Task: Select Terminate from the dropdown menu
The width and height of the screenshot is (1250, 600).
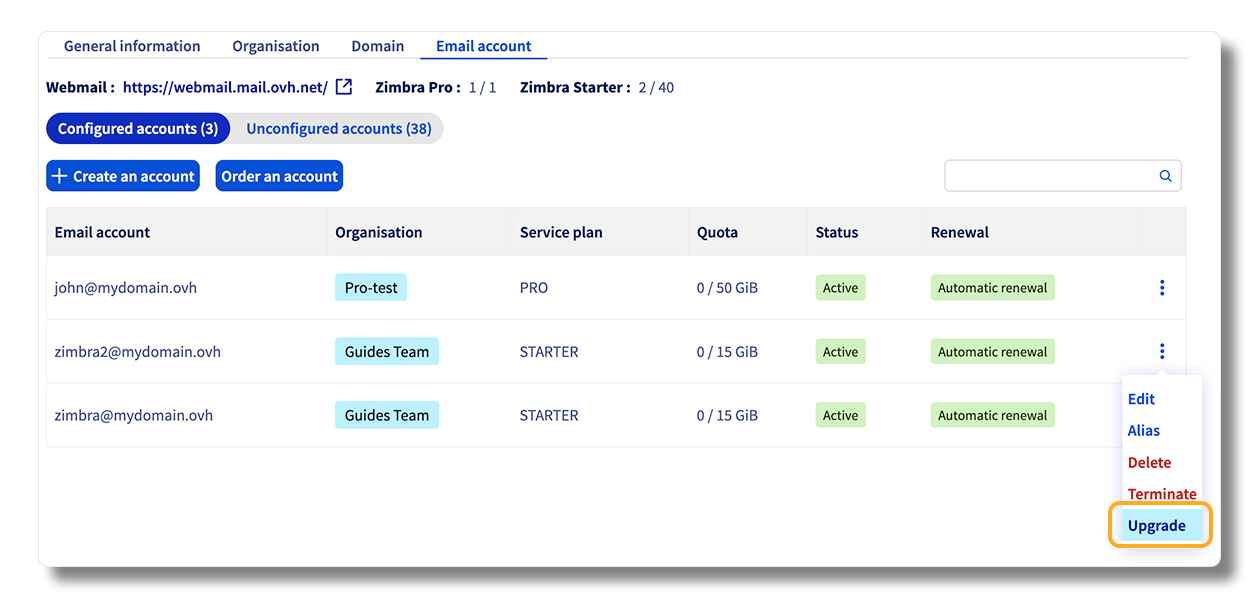Action: coord(1162,494)
